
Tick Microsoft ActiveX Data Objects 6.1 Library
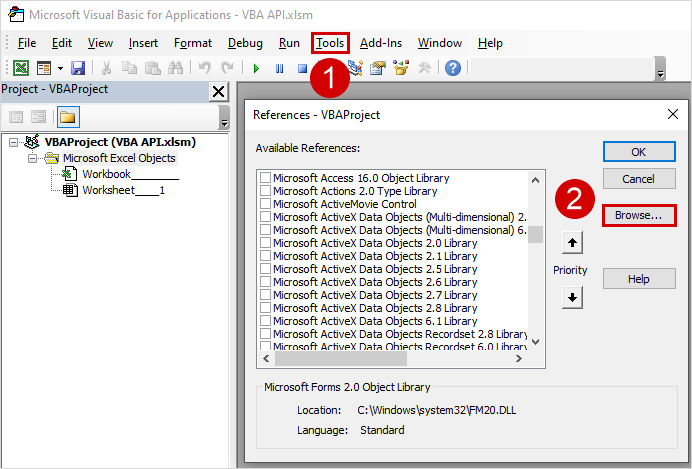(265, 321)
